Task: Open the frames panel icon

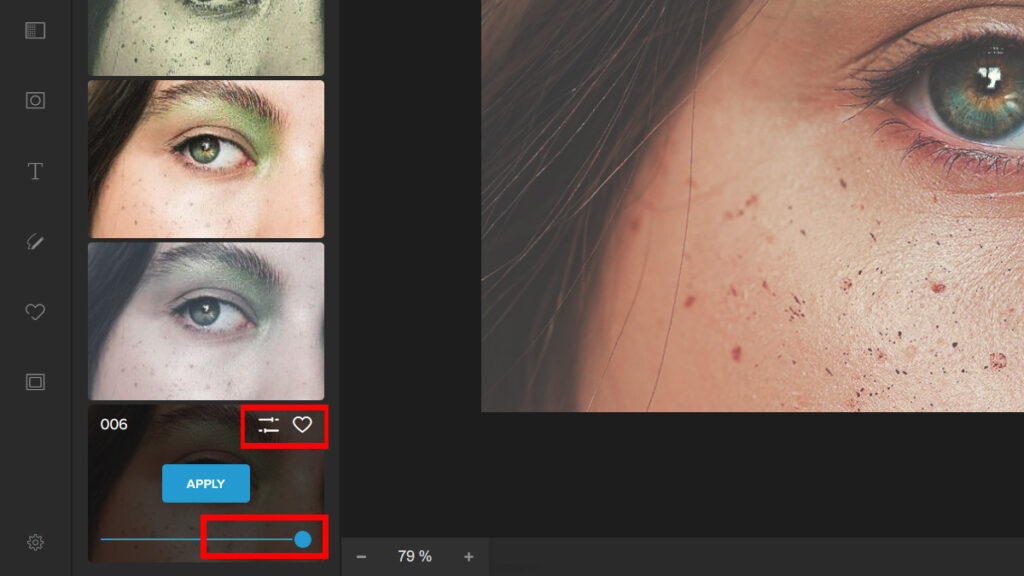Action: [x=35, y=381]
